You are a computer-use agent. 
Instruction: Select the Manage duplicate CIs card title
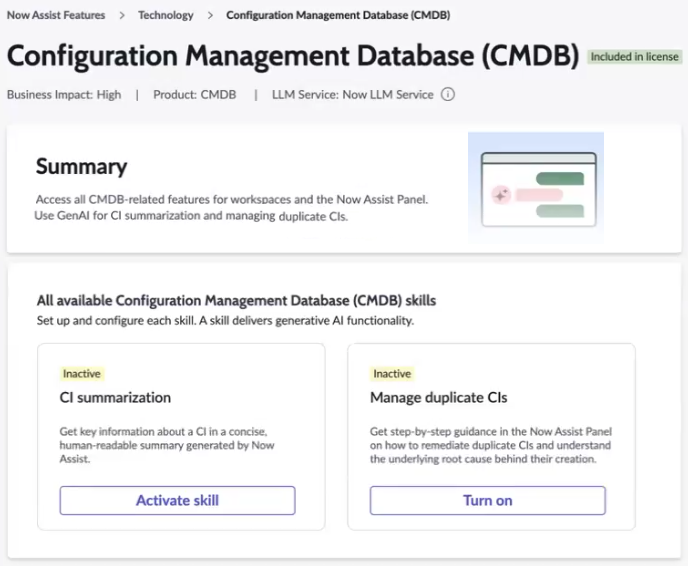pos(438,398)
